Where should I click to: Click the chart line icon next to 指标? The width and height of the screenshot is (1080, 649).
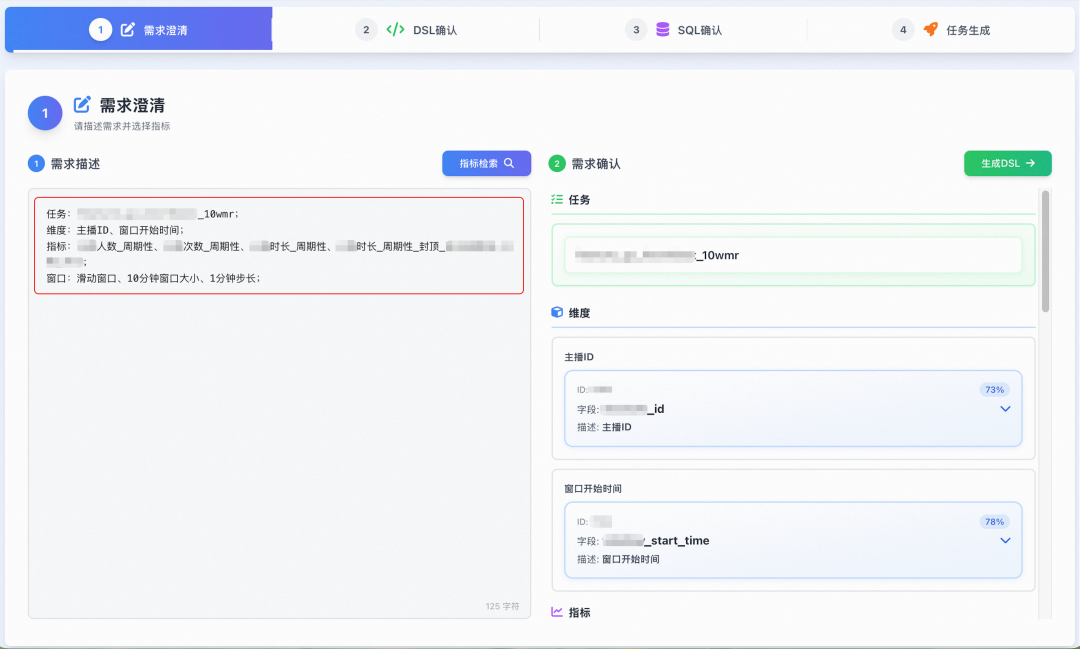click(557, 612)
